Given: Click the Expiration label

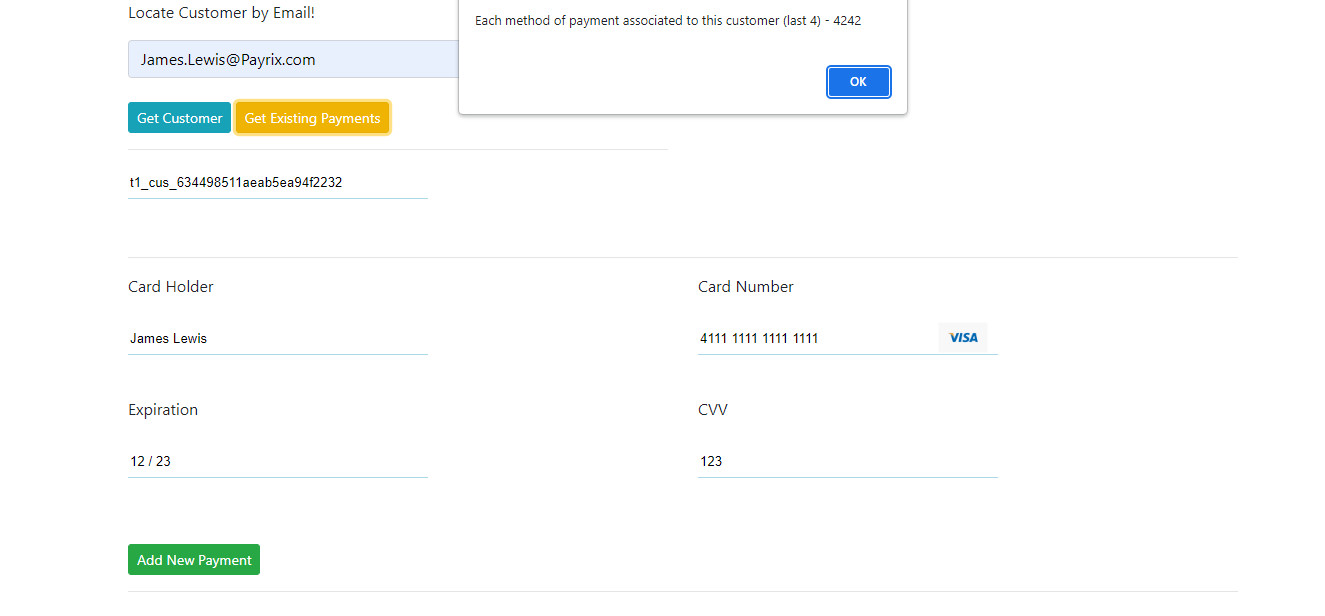Looking at the screenshot, I should pos(163,410).
